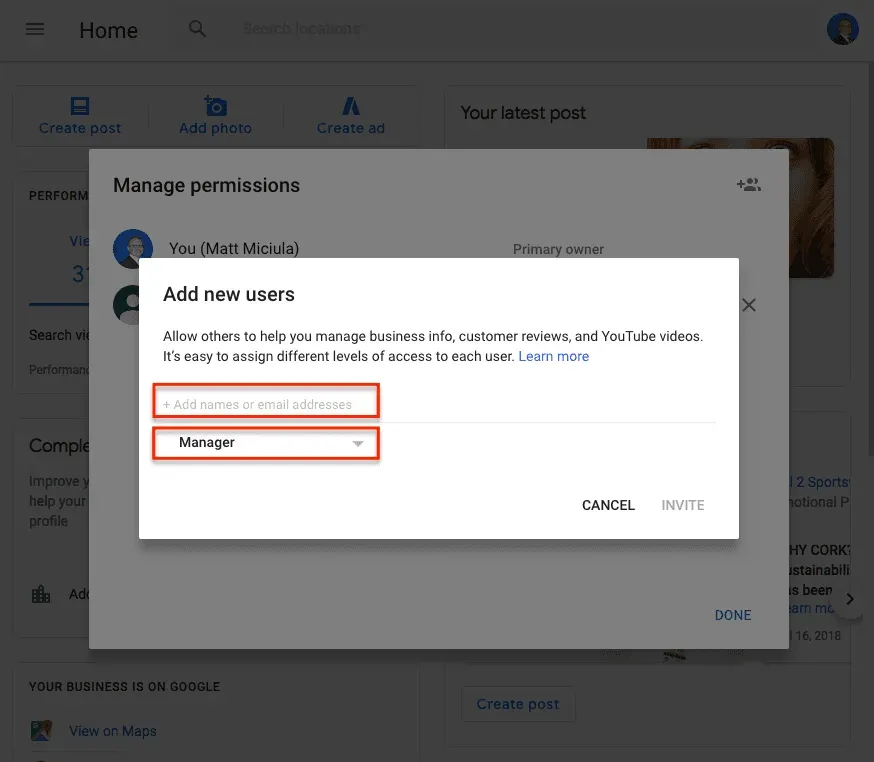874x762 pixels.
Task: Select the Create post icon
Action: (x=80, y=105)
